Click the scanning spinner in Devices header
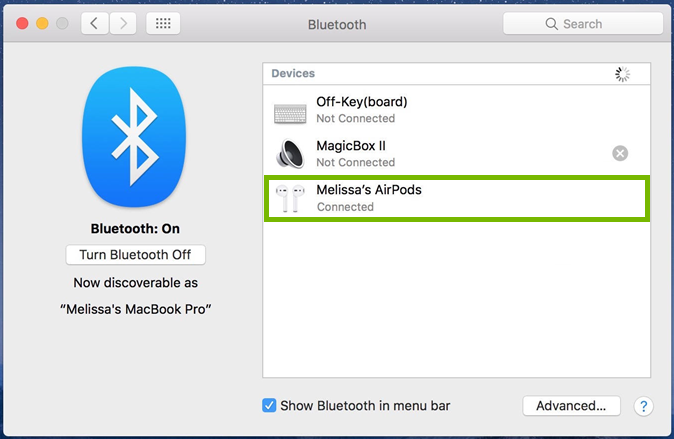Image resolution: width=674 pixels, height=439 pixels. click(x=622, y=74)
